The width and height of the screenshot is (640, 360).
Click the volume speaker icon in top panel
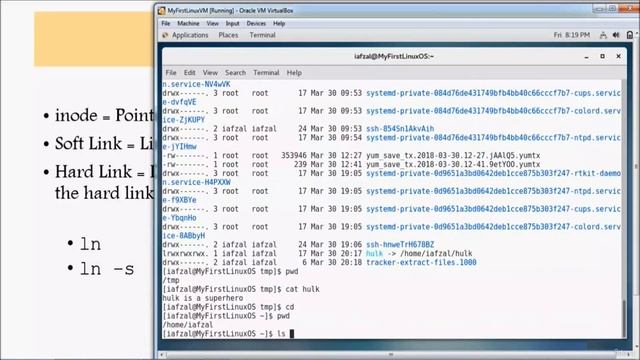point(616,36)
